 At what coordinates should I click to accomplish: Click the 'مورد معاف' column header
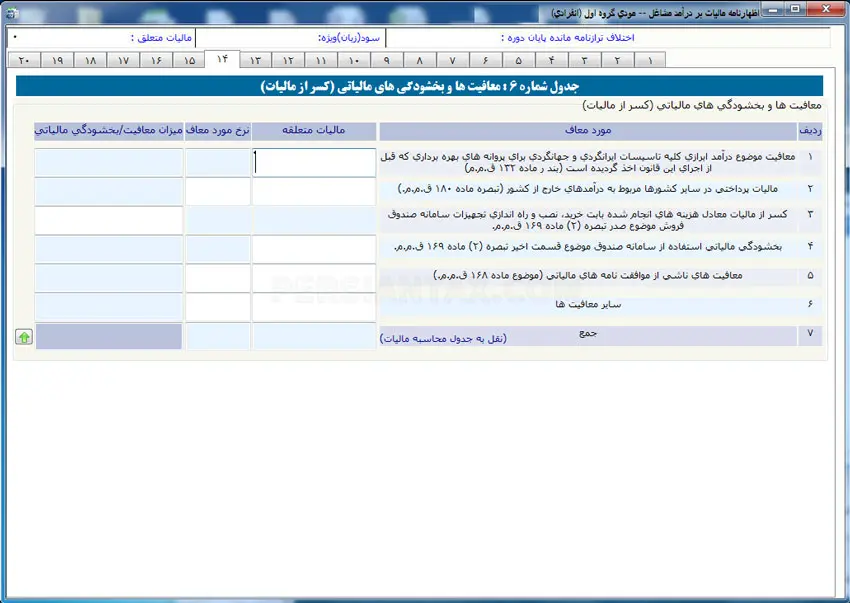click(x=588, y=131)
